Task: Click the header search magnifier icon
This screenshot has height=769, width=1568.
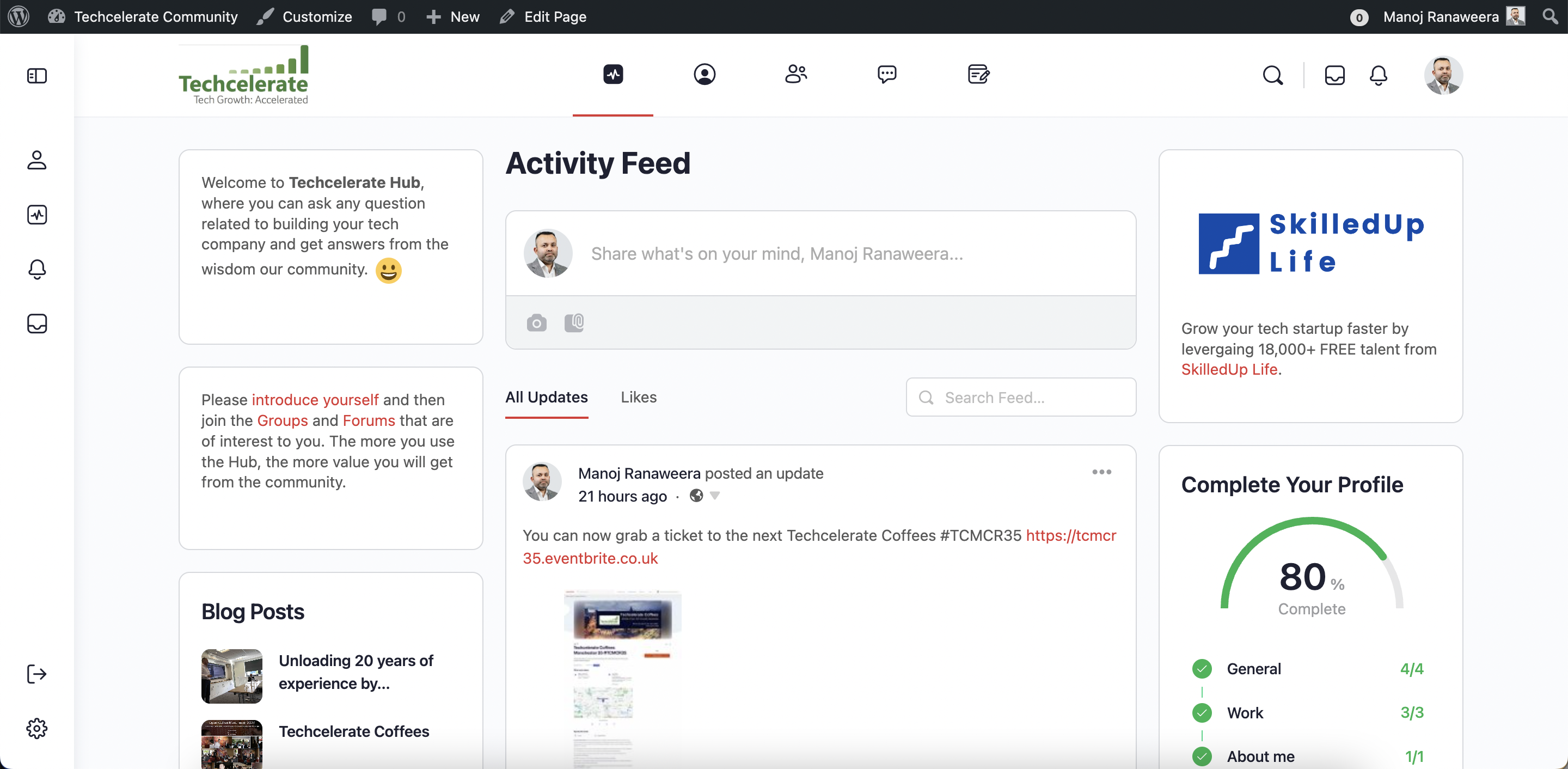Action: click(1273, 76)
